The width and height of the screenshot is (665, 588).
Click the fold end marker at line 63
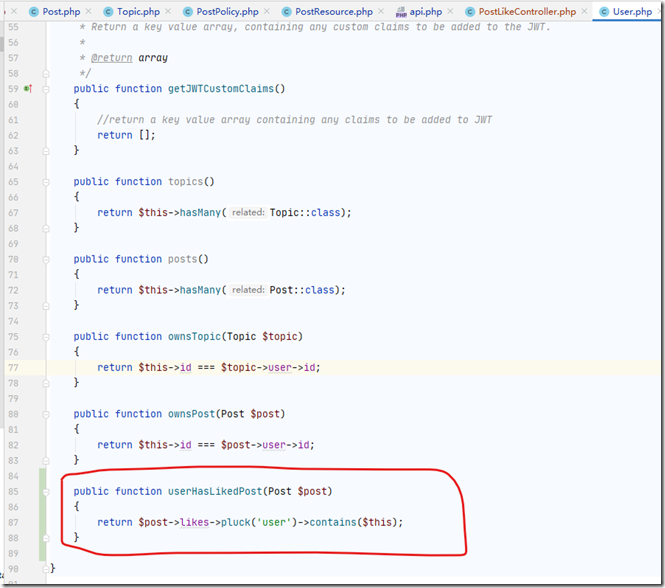[x=46, y=151]
